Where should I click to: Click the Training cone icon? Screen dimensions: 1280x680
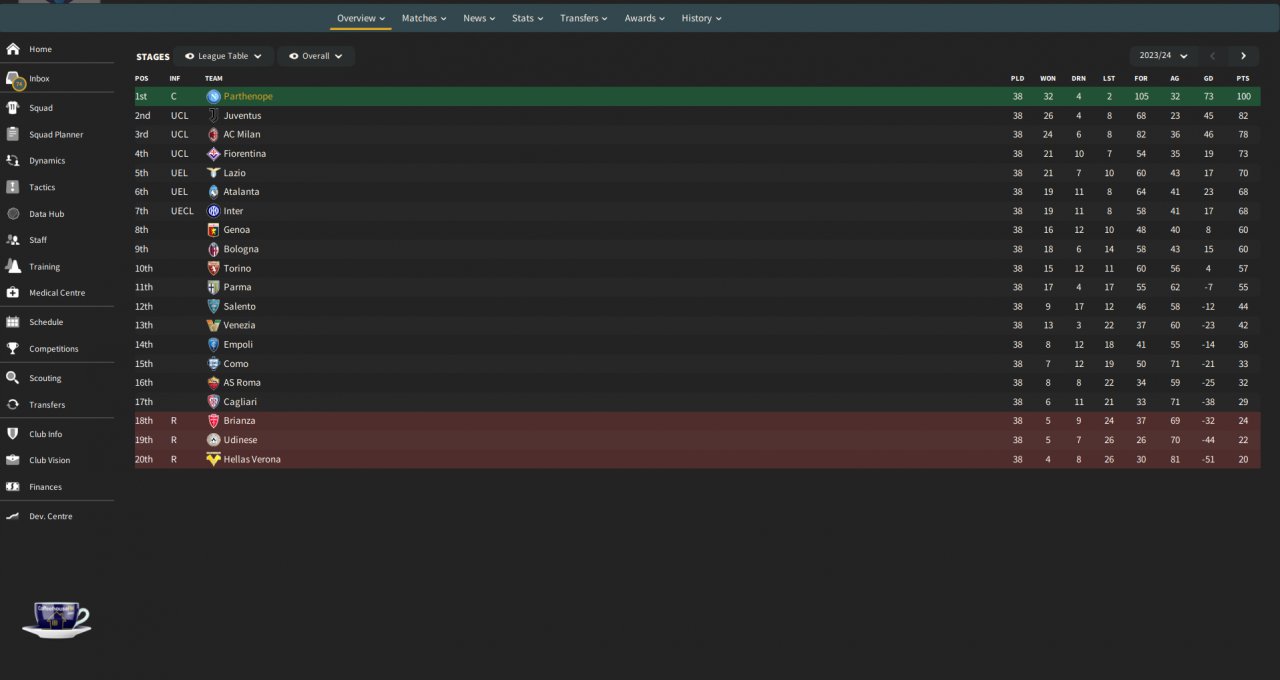pos(13,267)
